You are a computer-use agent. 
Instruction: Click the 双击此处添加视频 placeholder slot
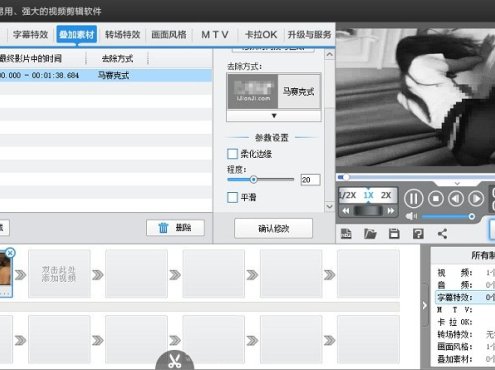click(x=59, y=274)
